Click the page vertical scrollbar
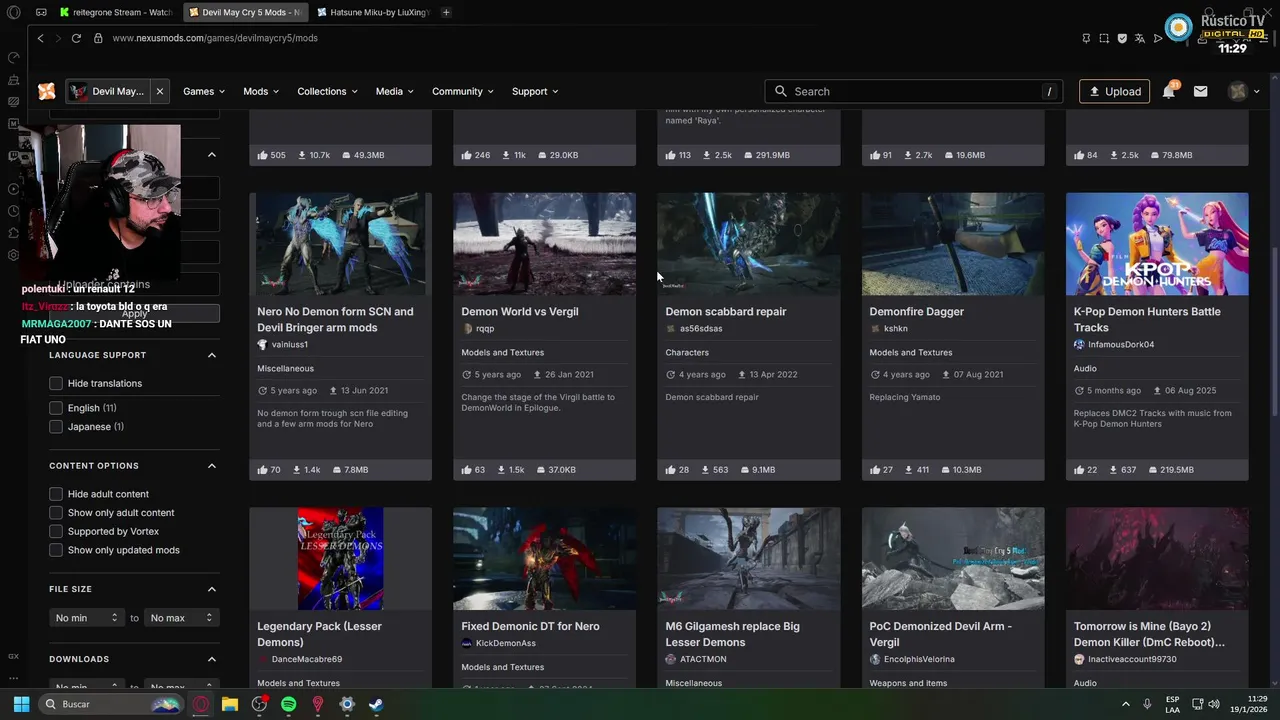 (1274, 330)
